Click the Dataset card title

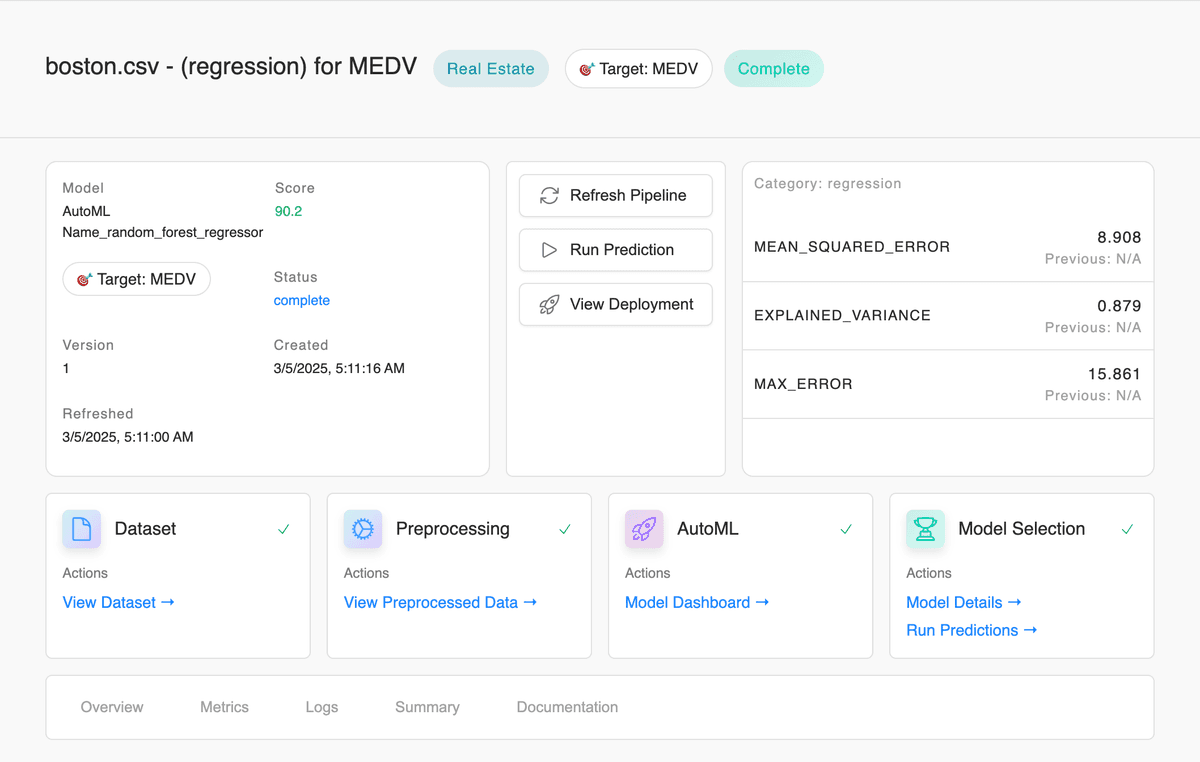click(145, 529)
